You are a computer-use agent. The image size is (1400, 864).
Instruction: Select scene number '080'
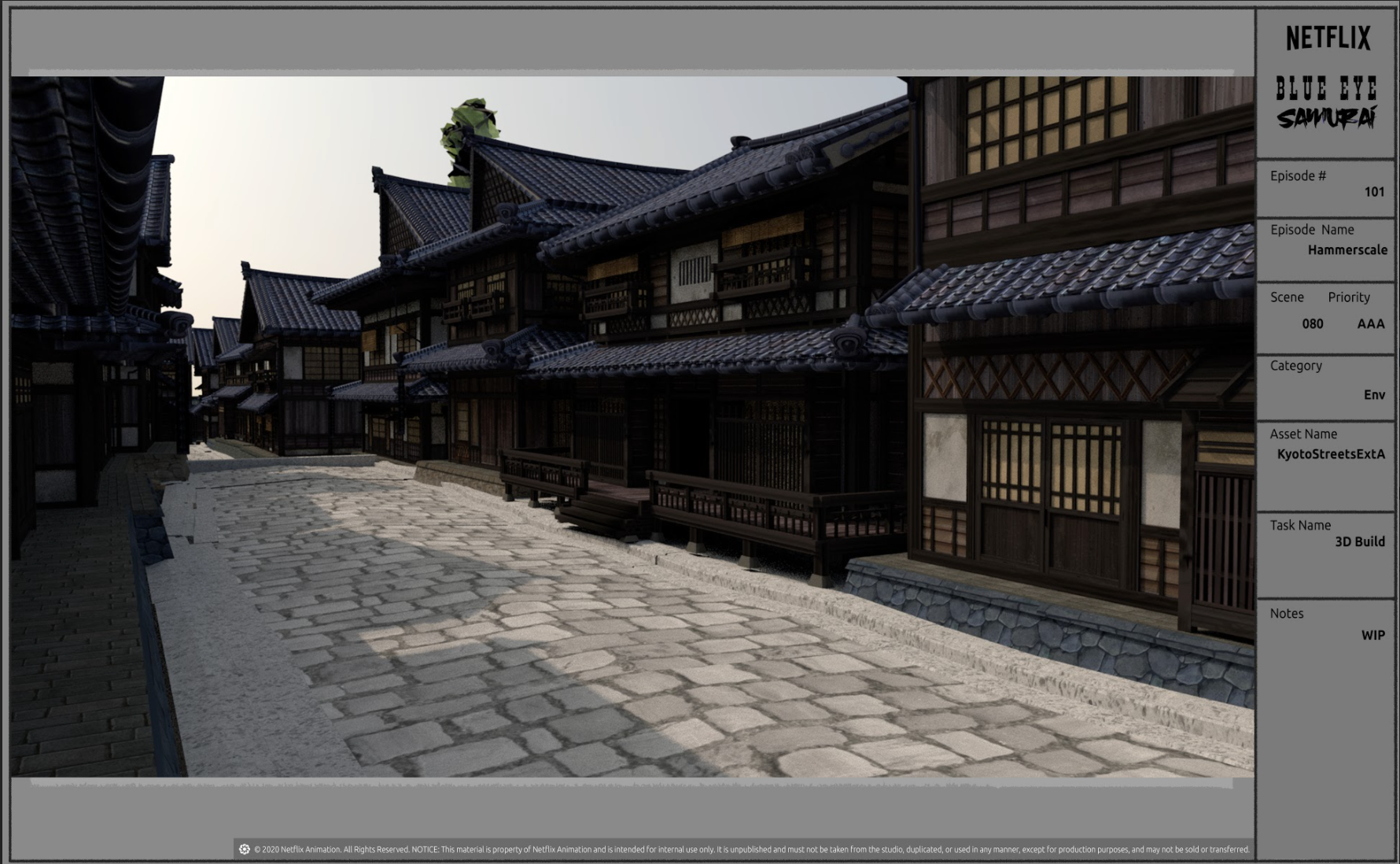click(x=1312, y=323)
